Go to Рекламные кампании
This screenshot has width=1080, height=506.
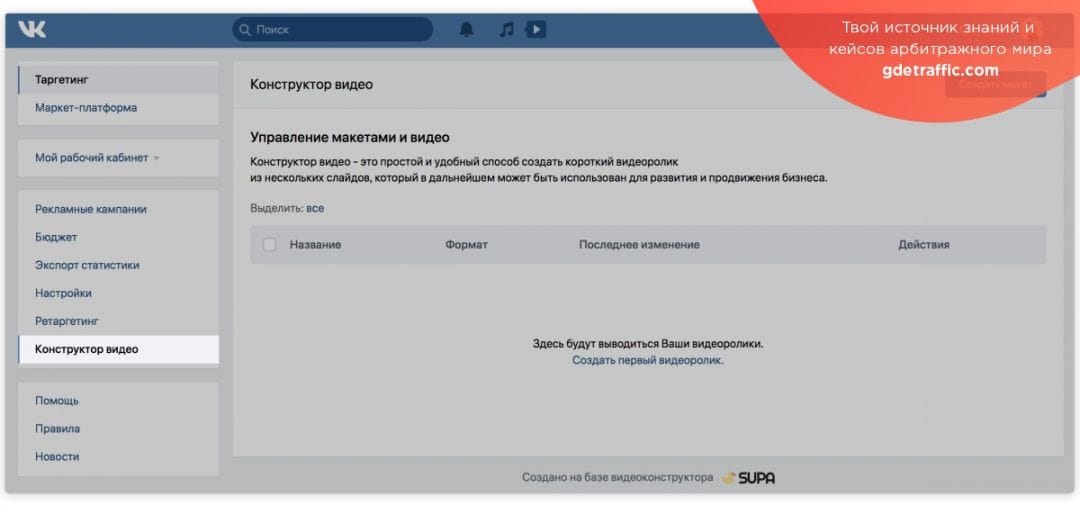pos(91,210)
